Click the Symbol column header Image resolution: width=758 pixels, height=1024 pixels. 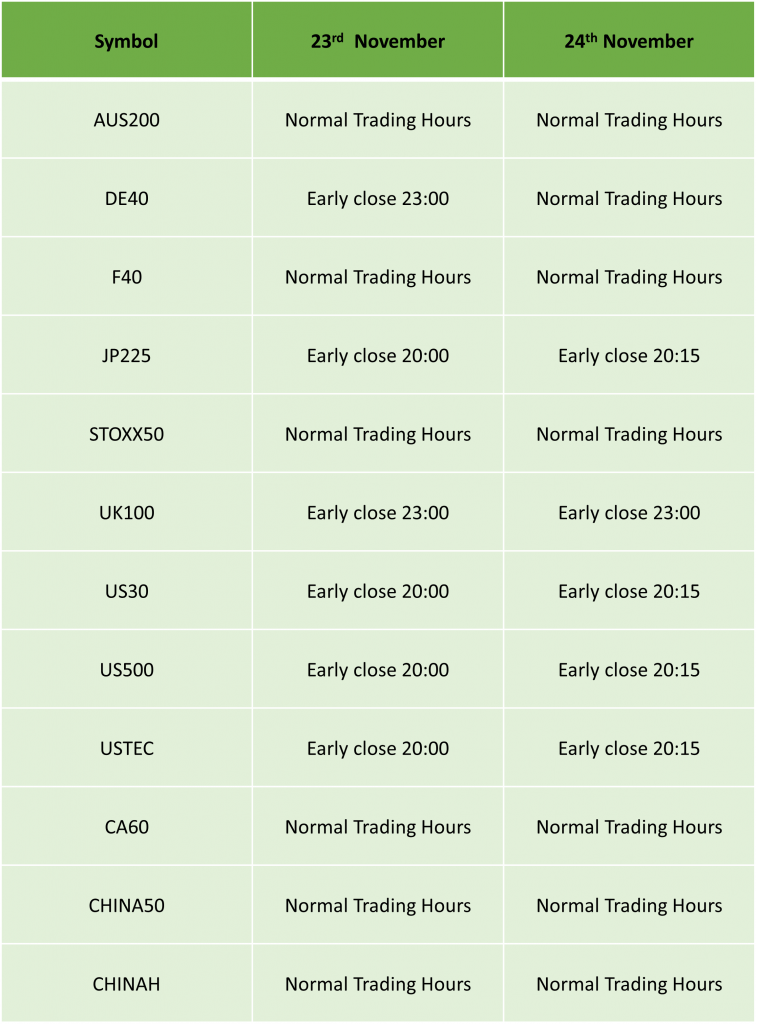coord(126,40)
